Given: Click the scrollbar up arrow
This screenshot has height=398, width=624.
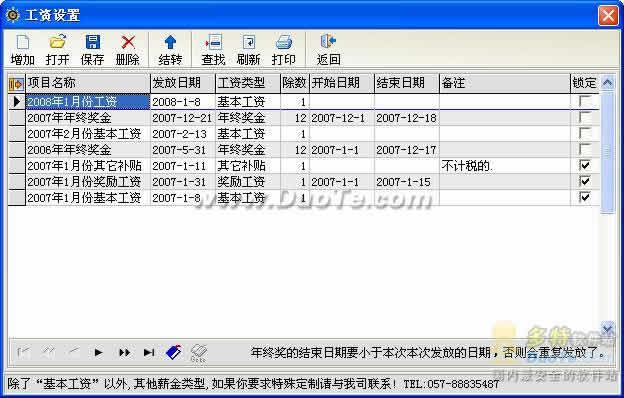Looking at the screenshot, I should pyautogui.click(x=607, y=83).
